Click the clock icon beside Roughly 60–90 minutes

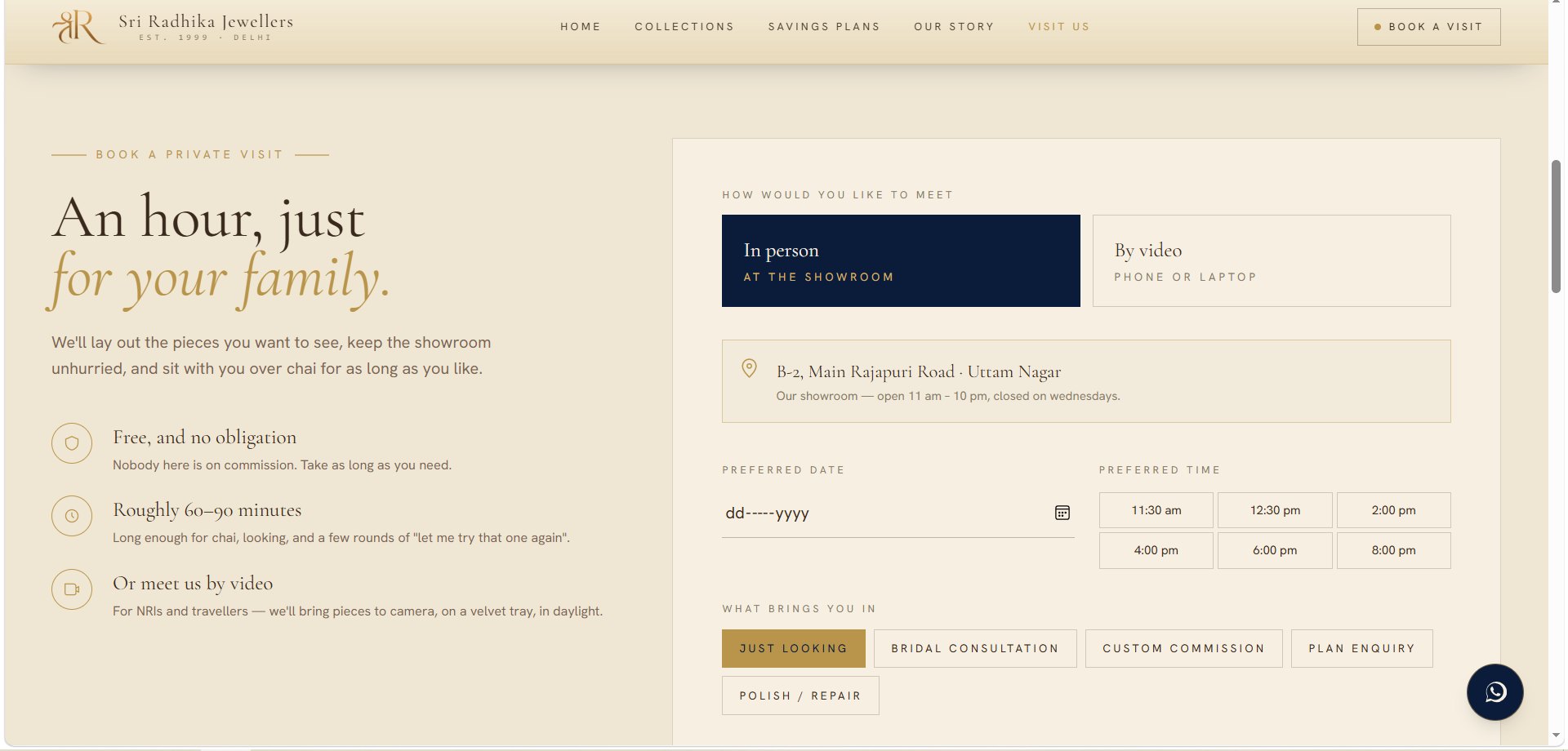[72, 516]
